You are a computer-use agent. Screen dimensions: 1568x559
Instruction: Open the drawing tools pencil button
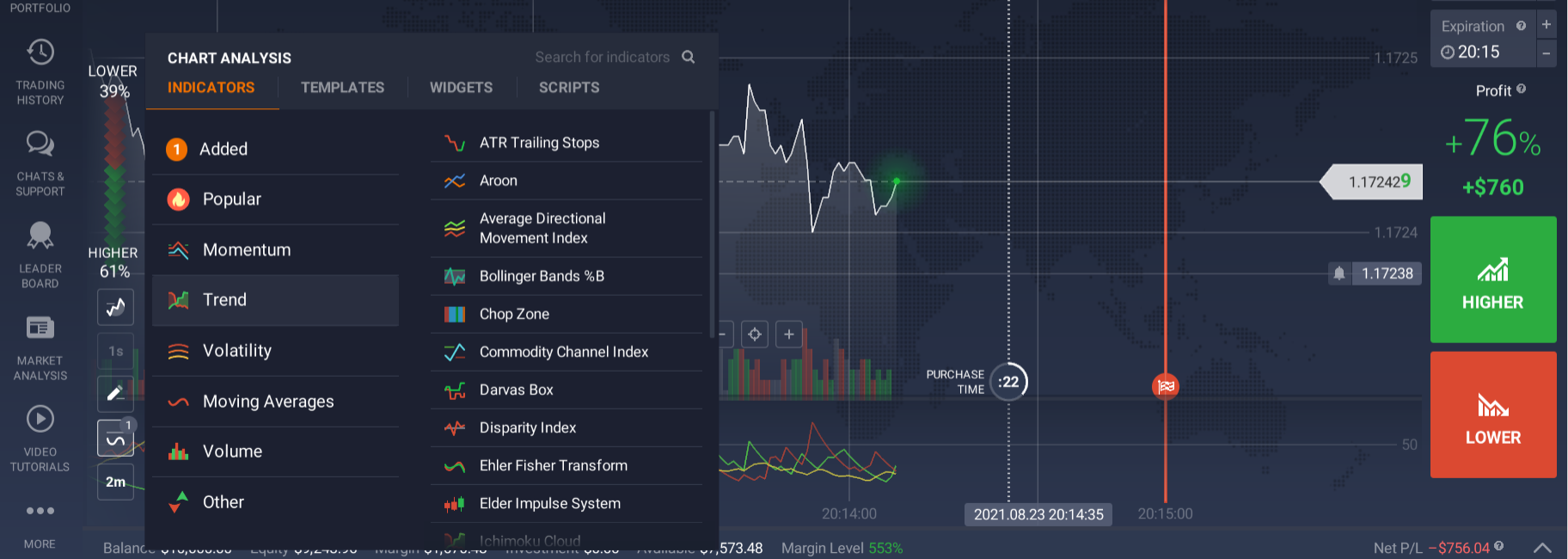[115, 394]
